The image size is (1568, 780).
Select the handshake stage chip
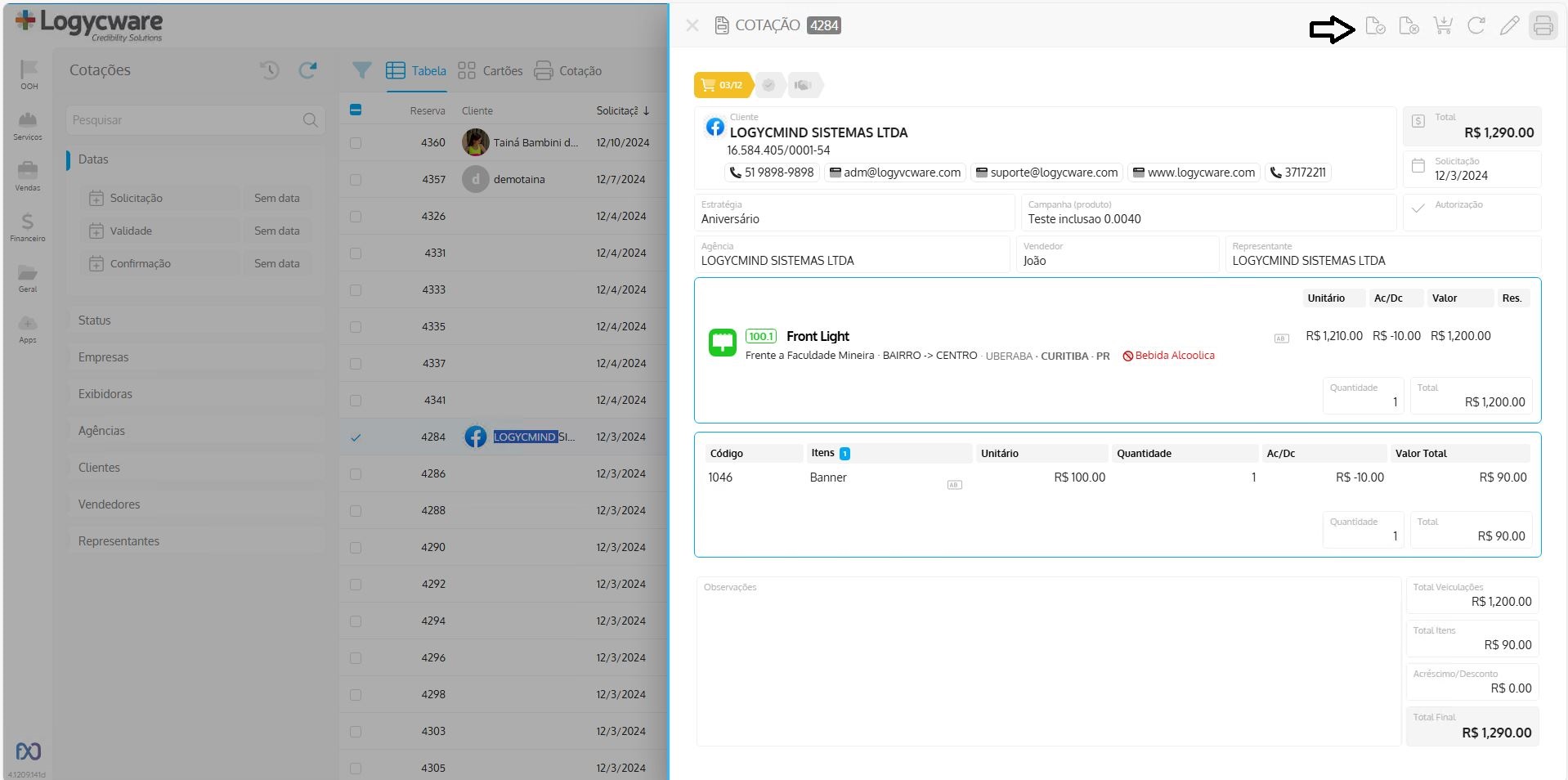tap(803, 85)
